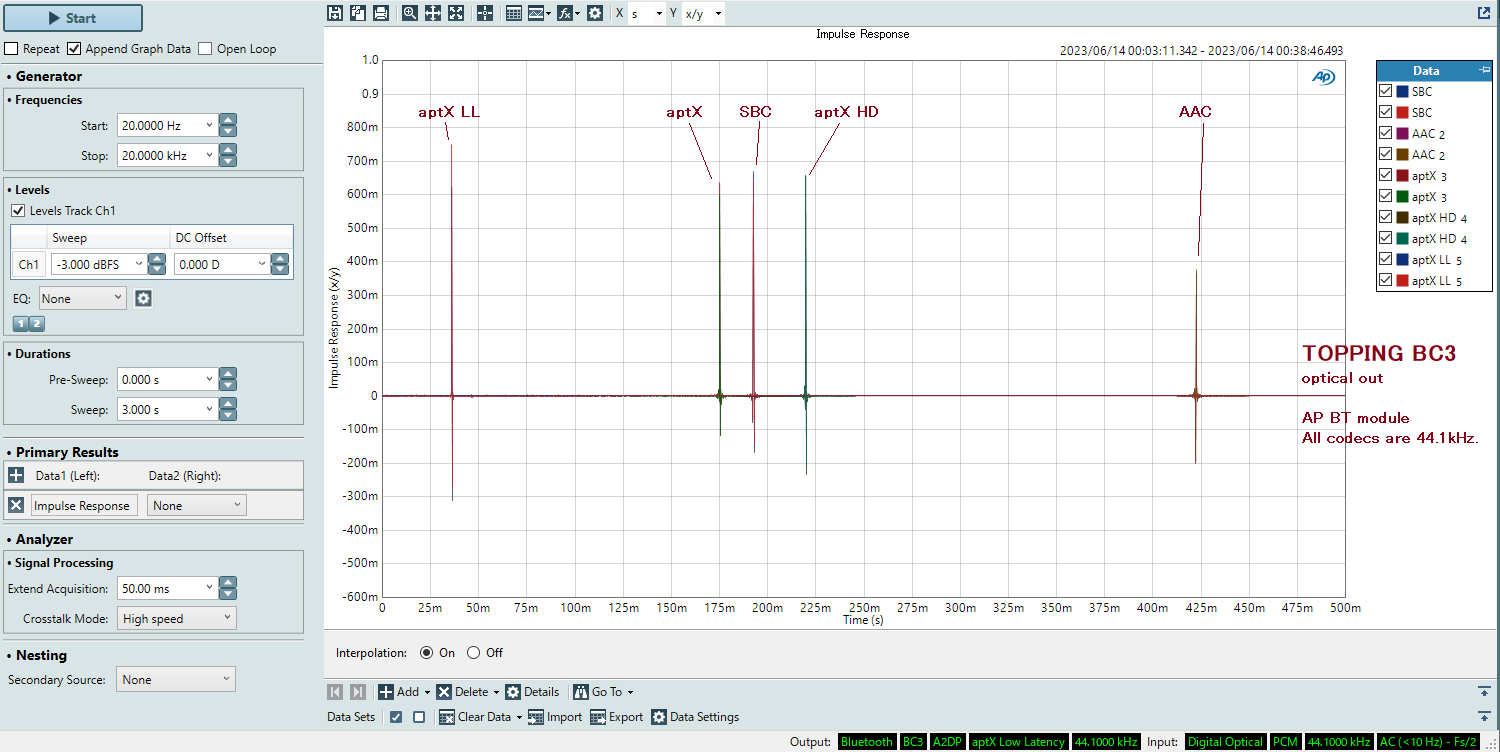Open the fx derived function icon
This screenshot has width=1500, height=752.
(x=567, y=13)
